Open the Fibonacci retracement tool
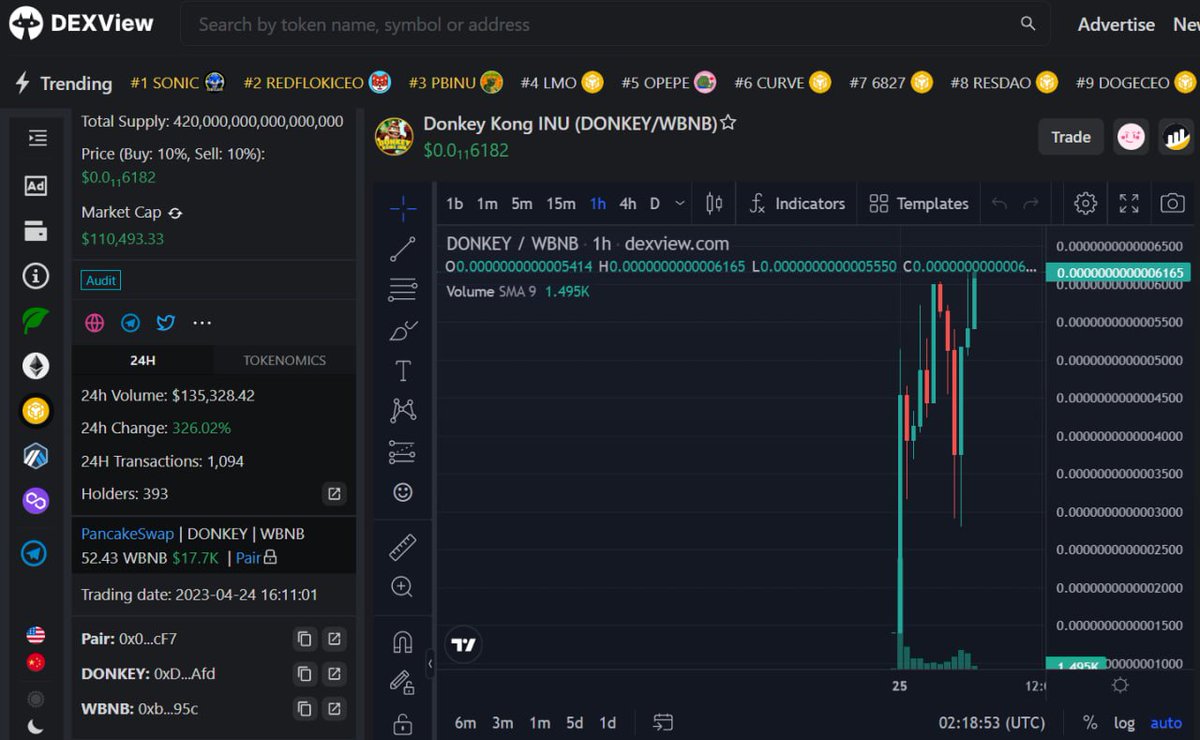 coord(403,290)
